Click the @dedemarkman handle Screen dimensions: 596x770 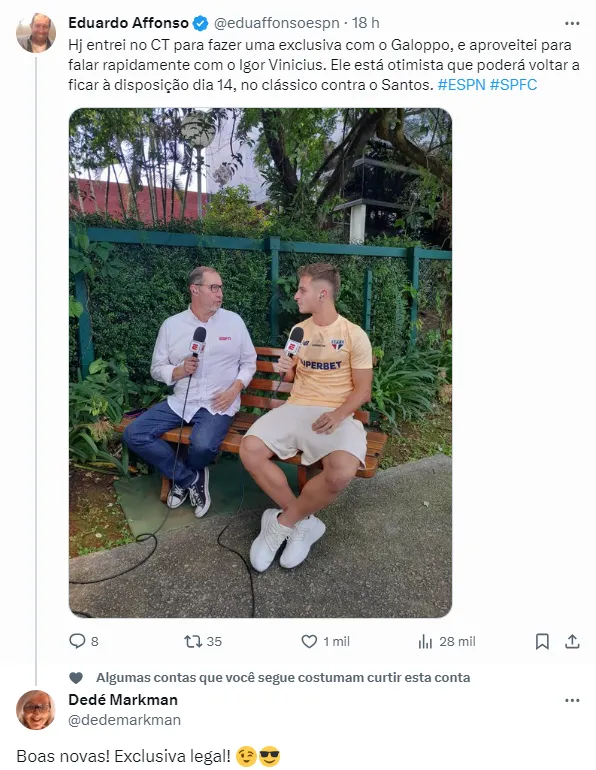(x=124, y=720)
